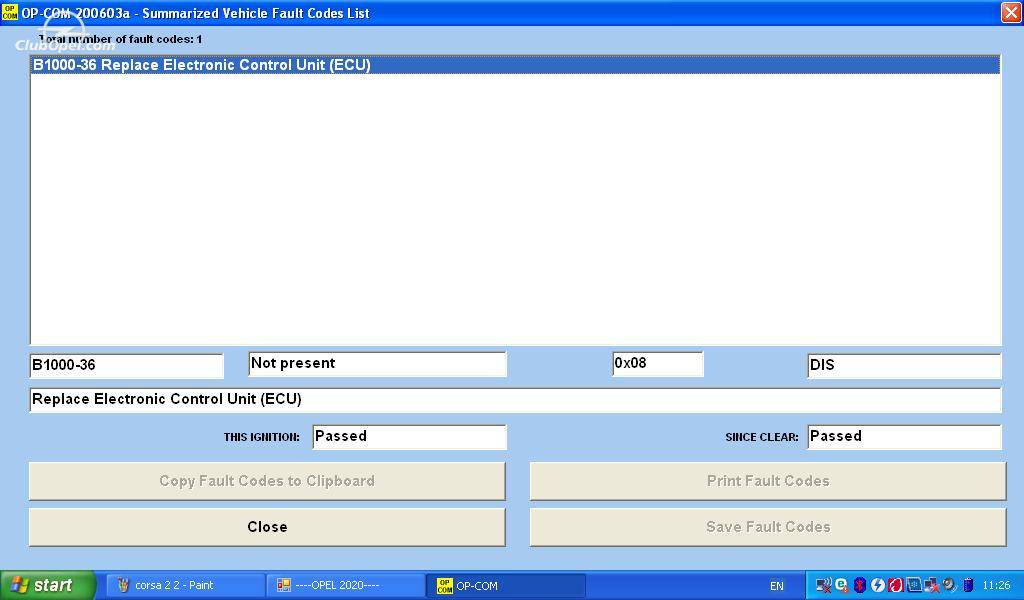Viewport: 1024px width, 600px height.
Task: Click the wireless network disconnected tray icon
Action: pos(824,585)
